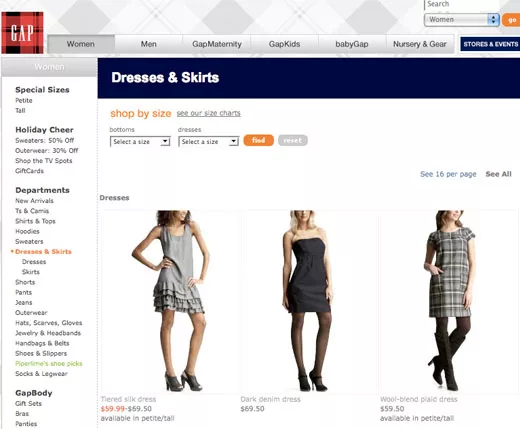
Task: Open the see our size charts link
Action: pyautogui.click(x=209, y=113)
